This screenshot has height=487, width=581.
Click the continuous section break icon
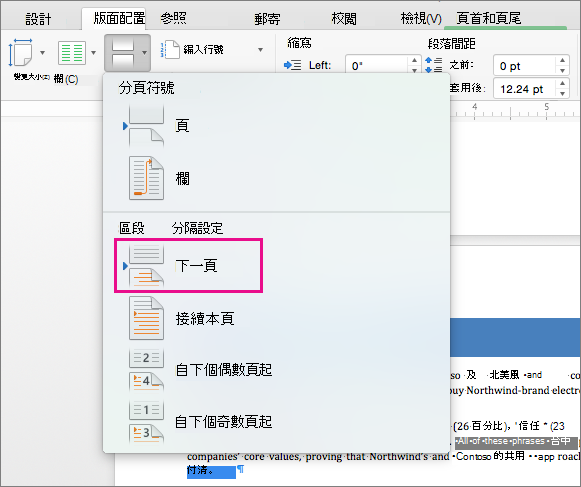tap(146, 318)
